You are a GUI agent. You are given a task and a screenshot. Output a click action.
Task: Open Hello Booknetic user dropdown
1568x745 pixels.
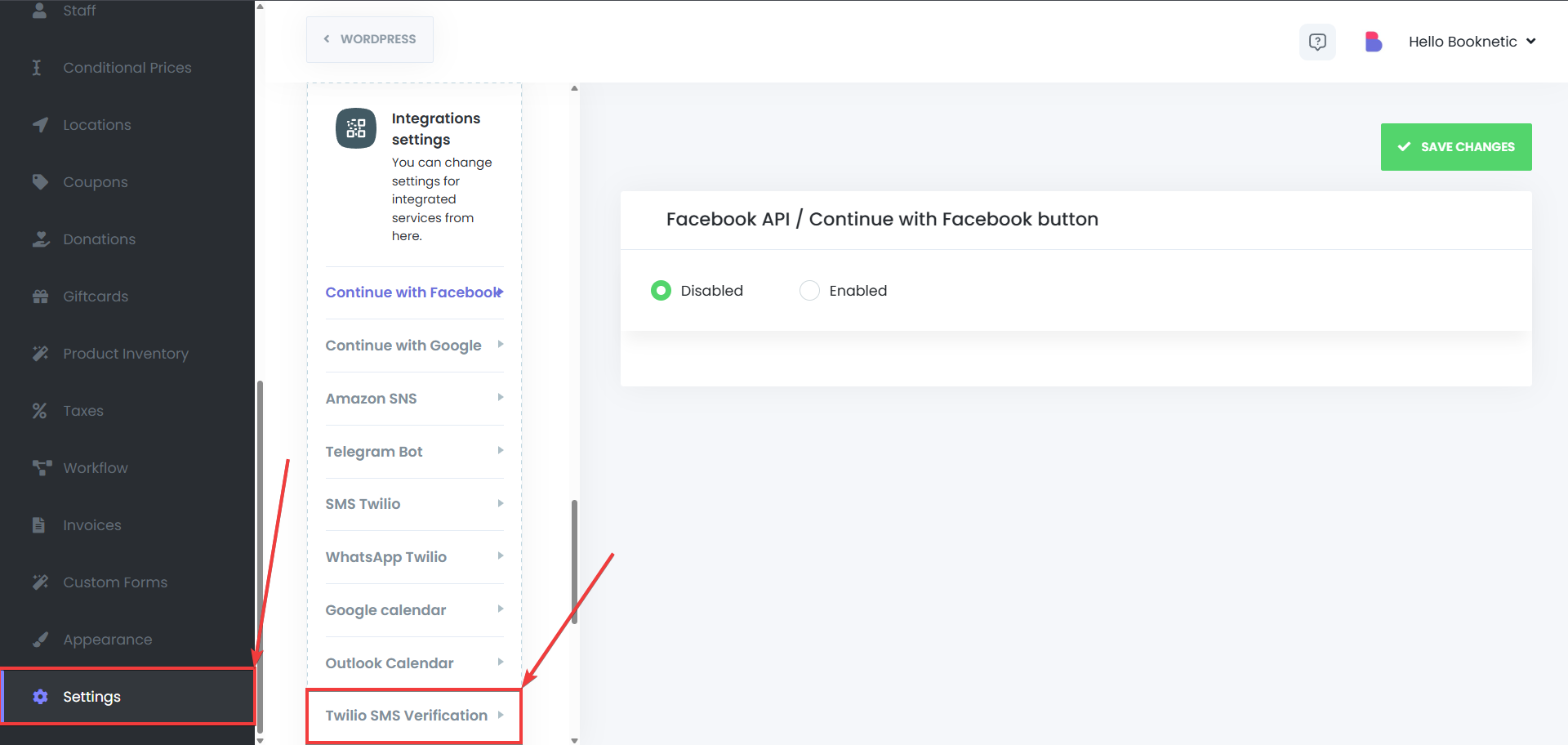(1472, 42)
